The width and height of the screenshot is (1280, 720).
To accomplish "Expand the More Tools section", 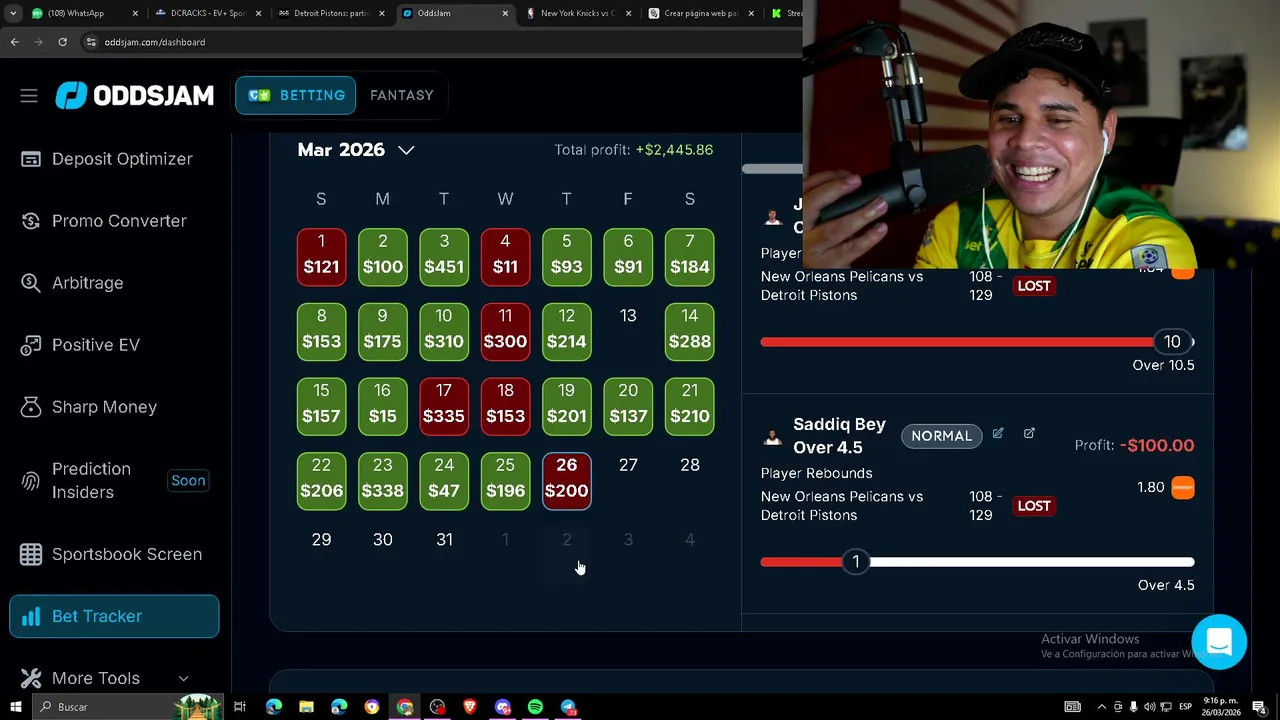I will point(114,678).
